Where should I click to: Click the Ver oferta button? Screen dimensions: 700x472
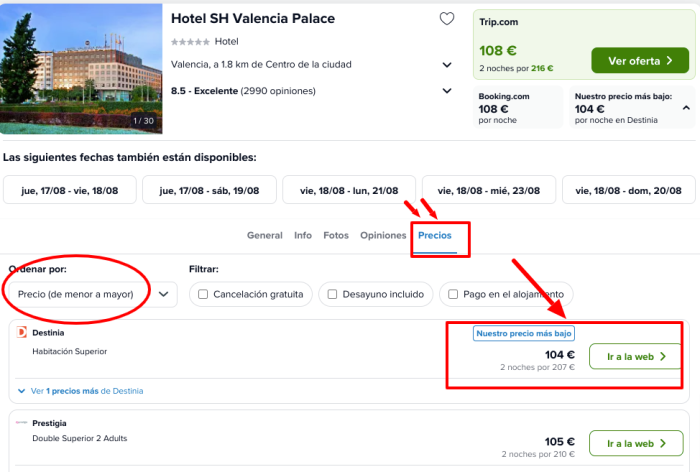640,61
